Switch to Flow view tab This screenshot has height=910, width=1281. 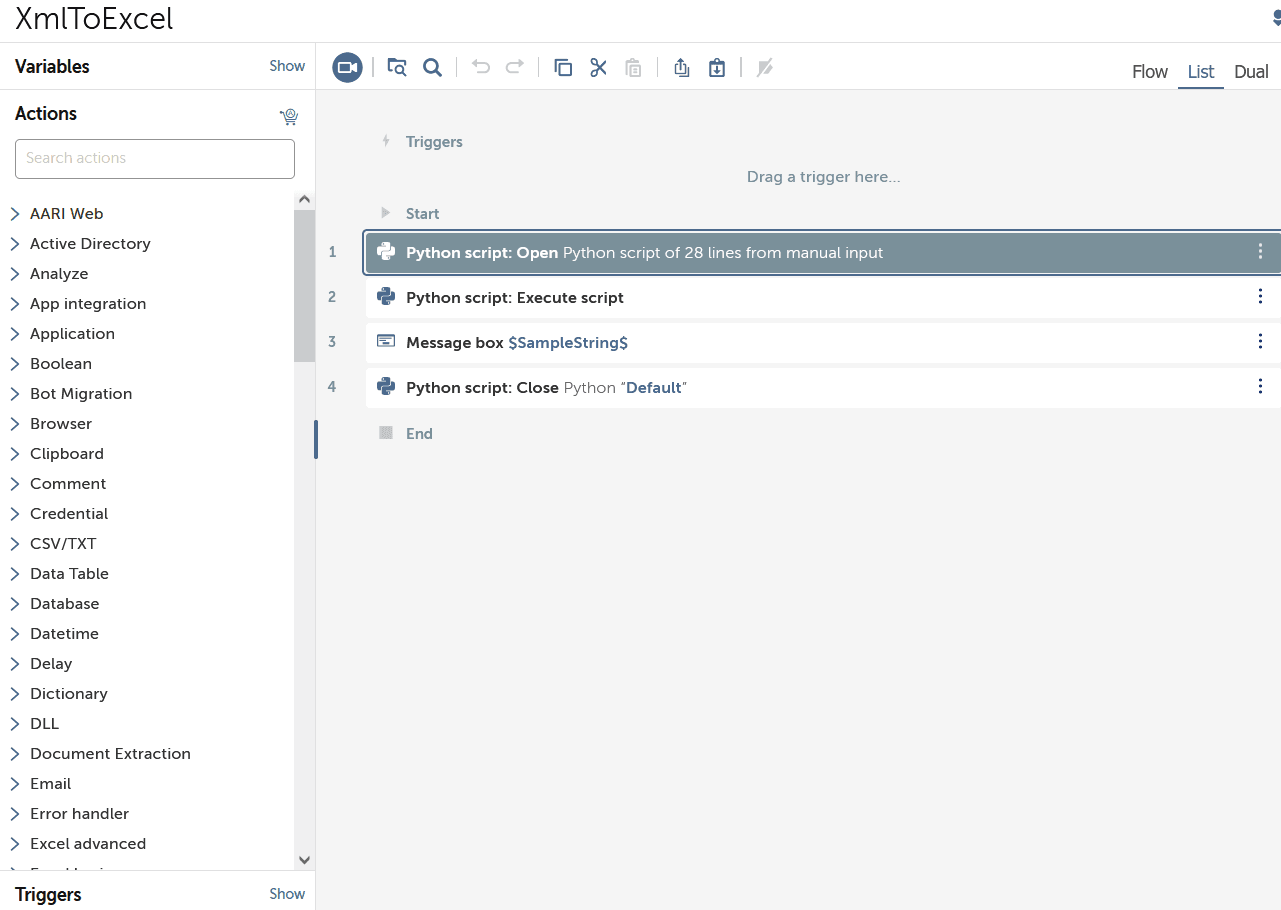click(1150, 71)
